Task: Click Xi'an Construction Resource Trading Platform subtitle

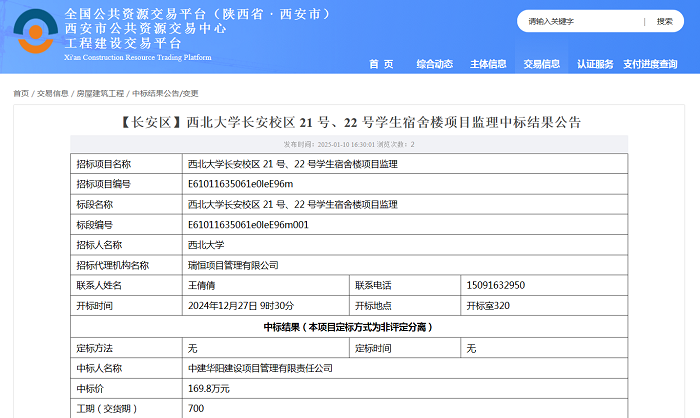Action: [138, 57]
